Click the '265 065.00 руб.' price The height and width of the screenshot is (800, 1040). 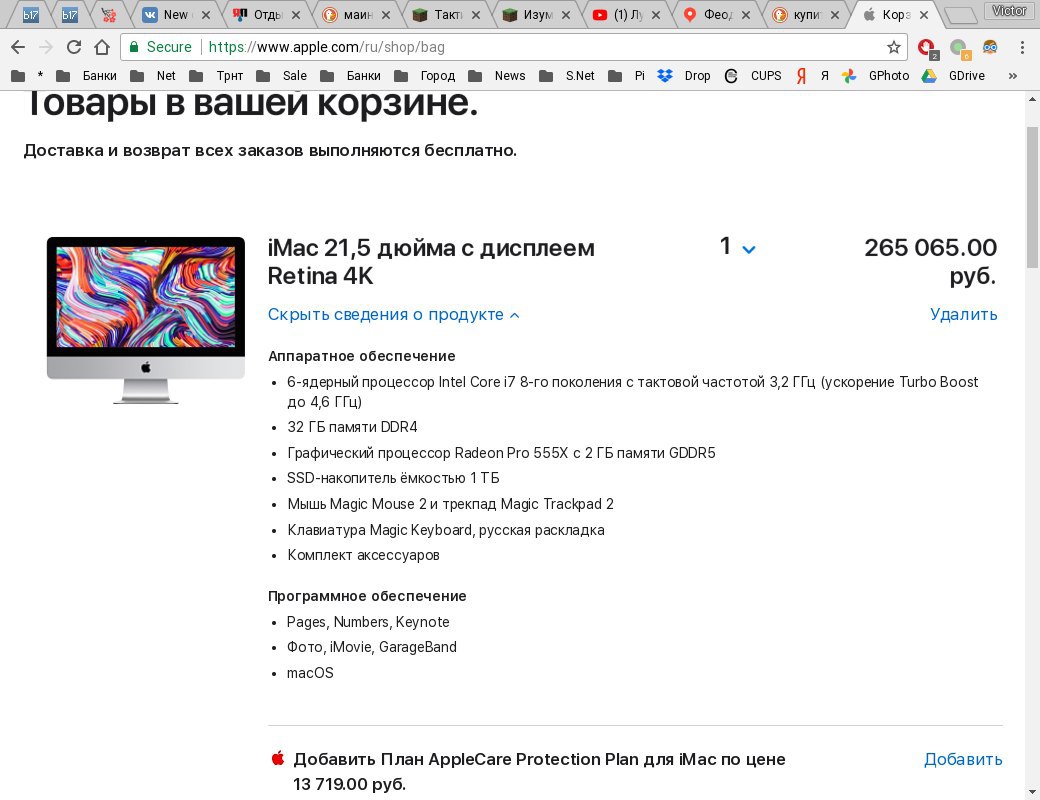tap(931, 261)
